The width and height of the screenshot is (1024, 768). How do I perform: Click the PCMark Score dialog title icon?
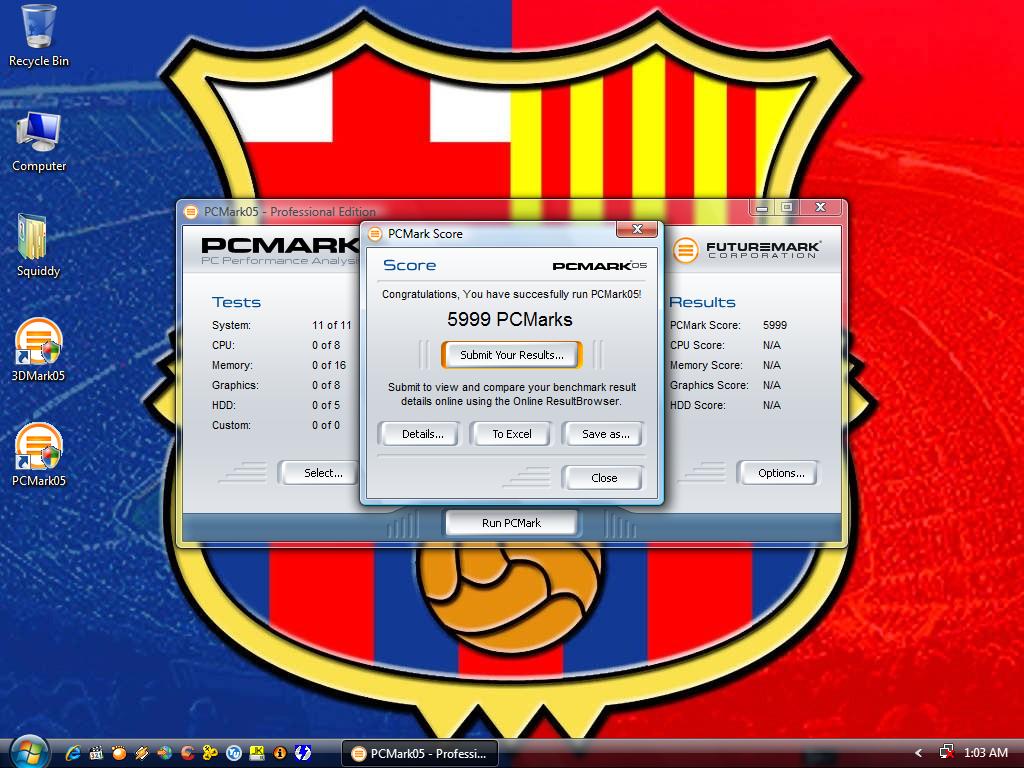point(375,234)
